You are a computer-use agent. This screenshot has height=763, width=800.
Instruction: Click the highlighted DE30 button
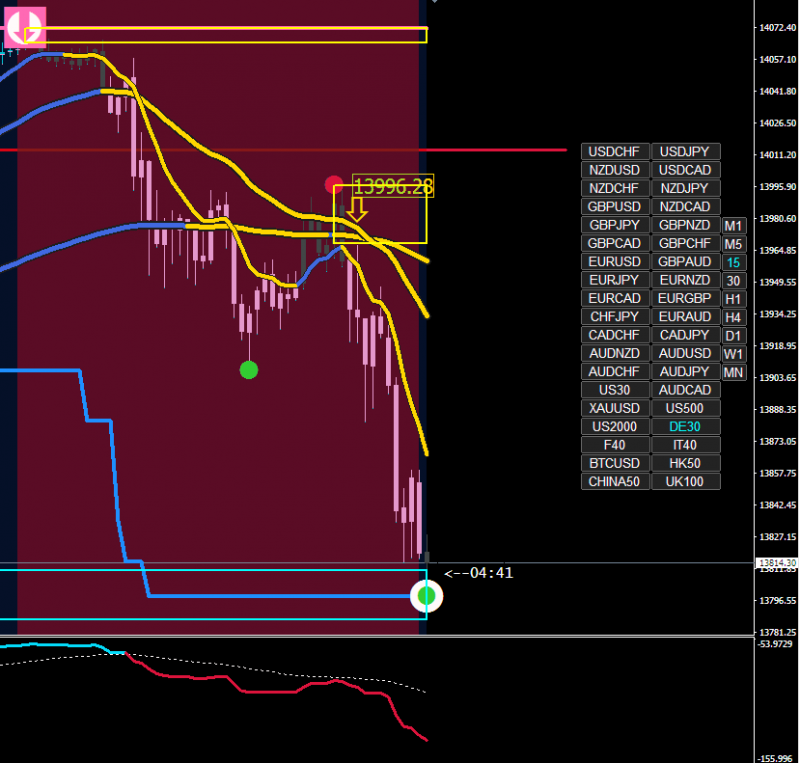click(685, 427)
